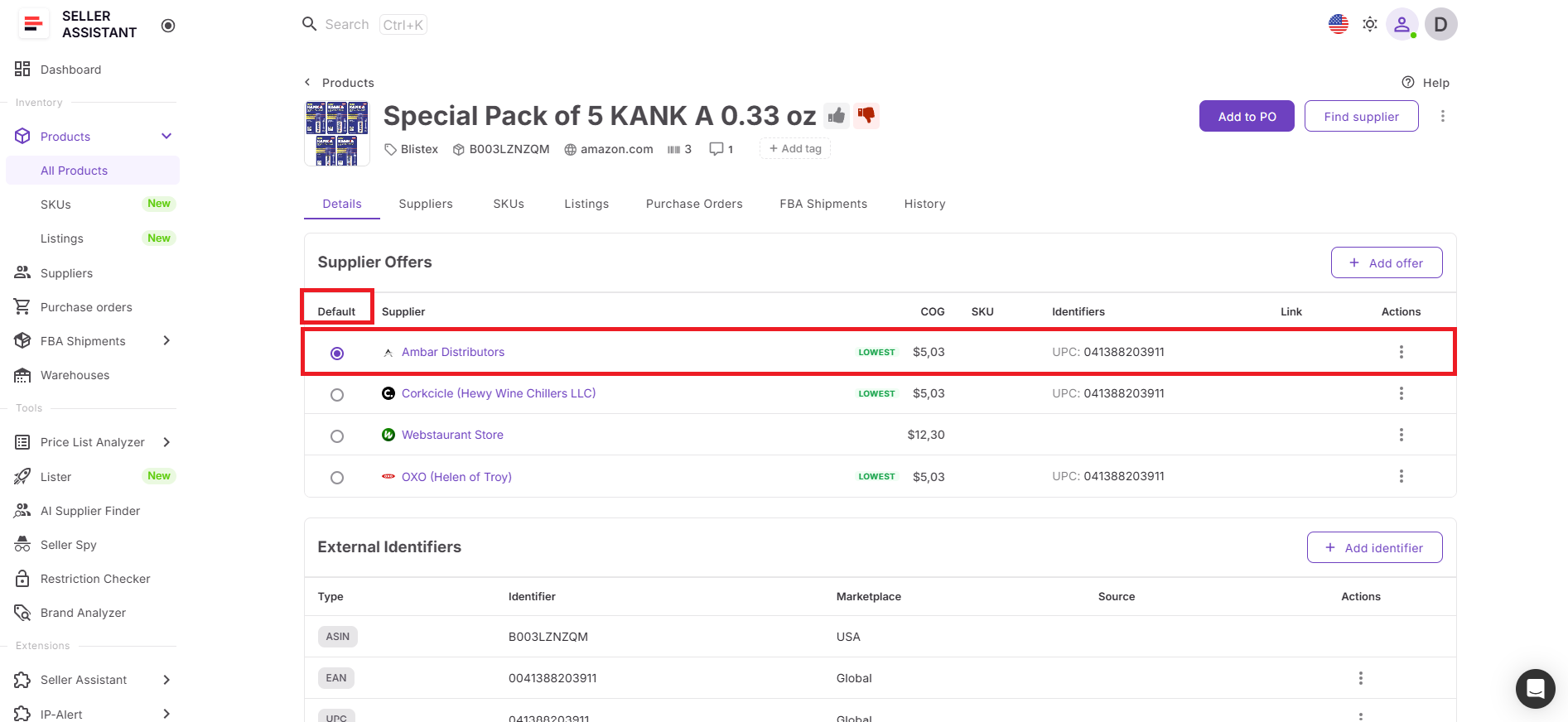Switch to the Listings tab
Screen dimensions: 1568x722
pyautogui.click(x=586, y=204)
